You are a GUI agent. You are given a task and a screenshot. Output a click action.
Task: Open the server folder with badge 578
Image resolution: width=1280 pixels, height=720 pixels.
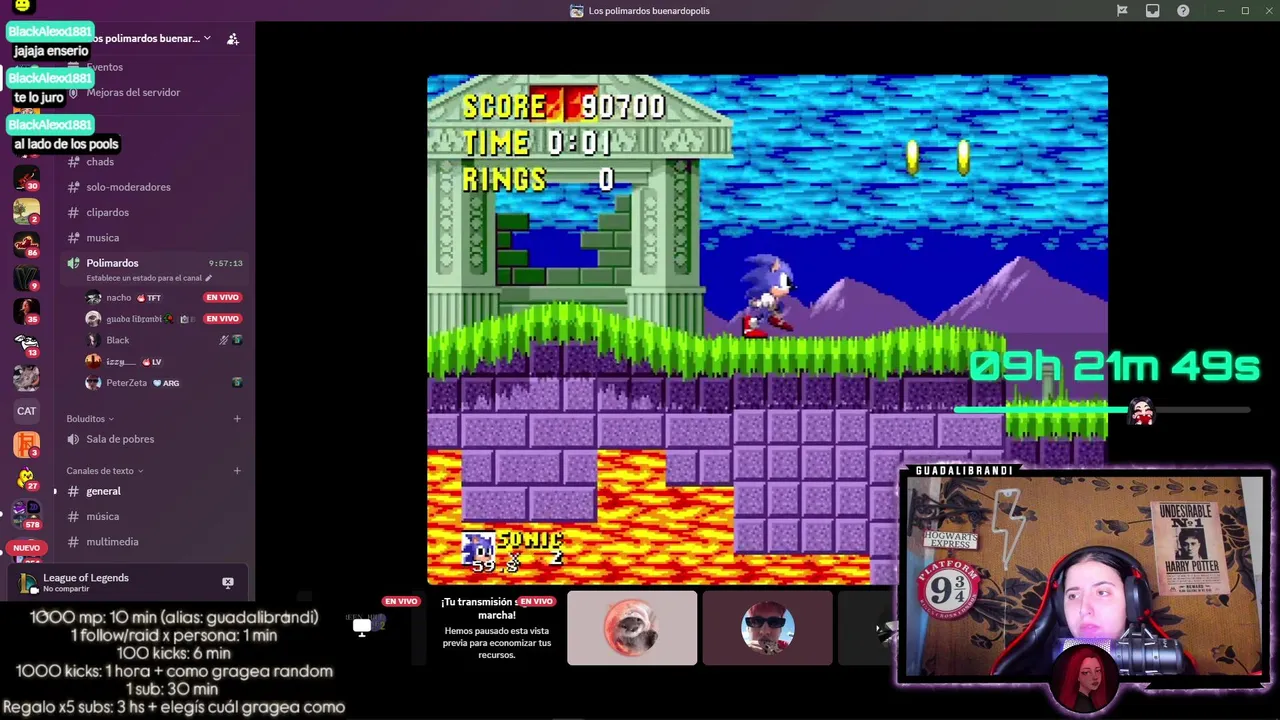(26, 513)
